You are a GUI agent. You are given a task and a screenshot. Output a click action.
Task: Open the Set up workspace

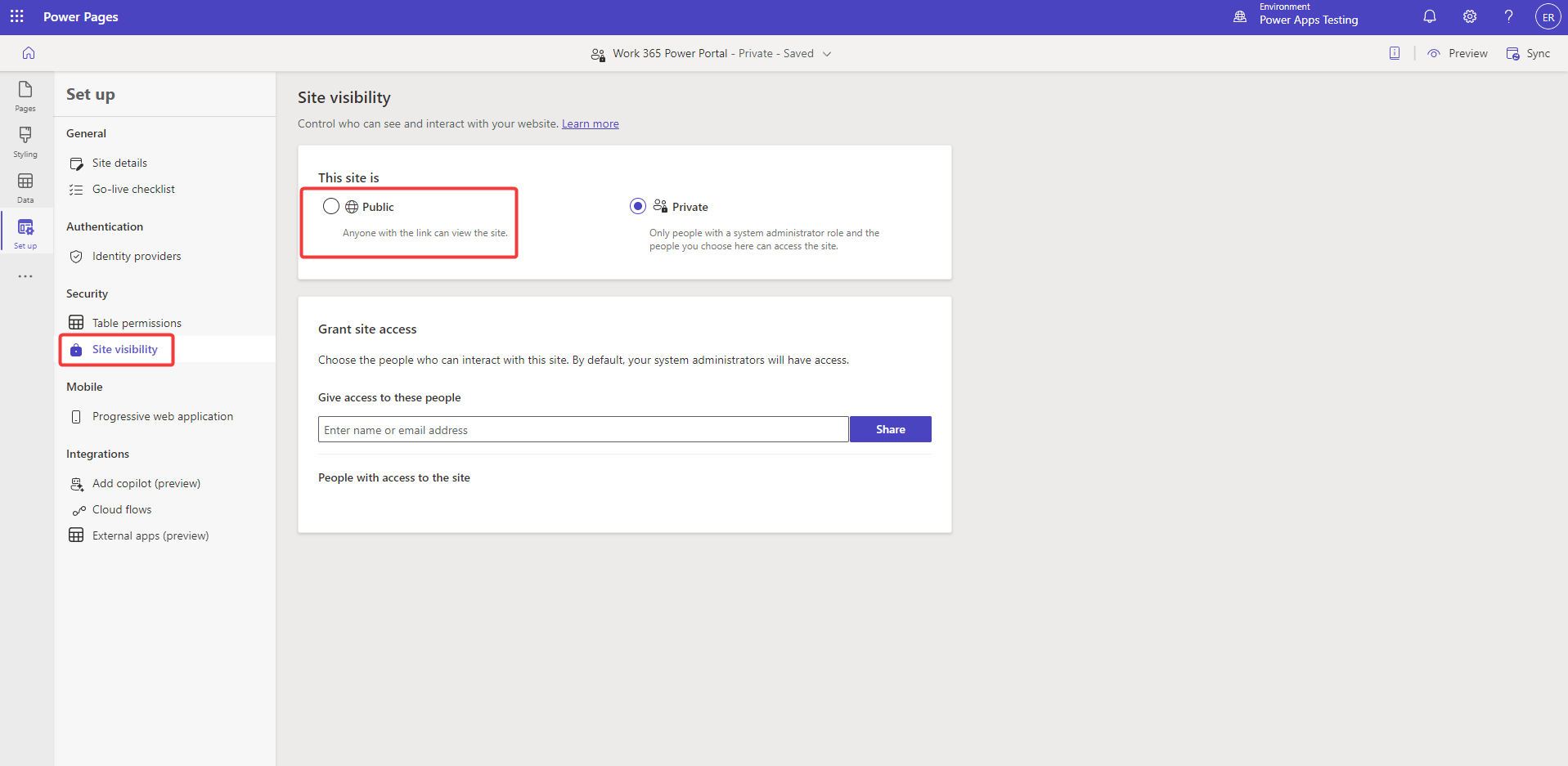click(25, 234)
